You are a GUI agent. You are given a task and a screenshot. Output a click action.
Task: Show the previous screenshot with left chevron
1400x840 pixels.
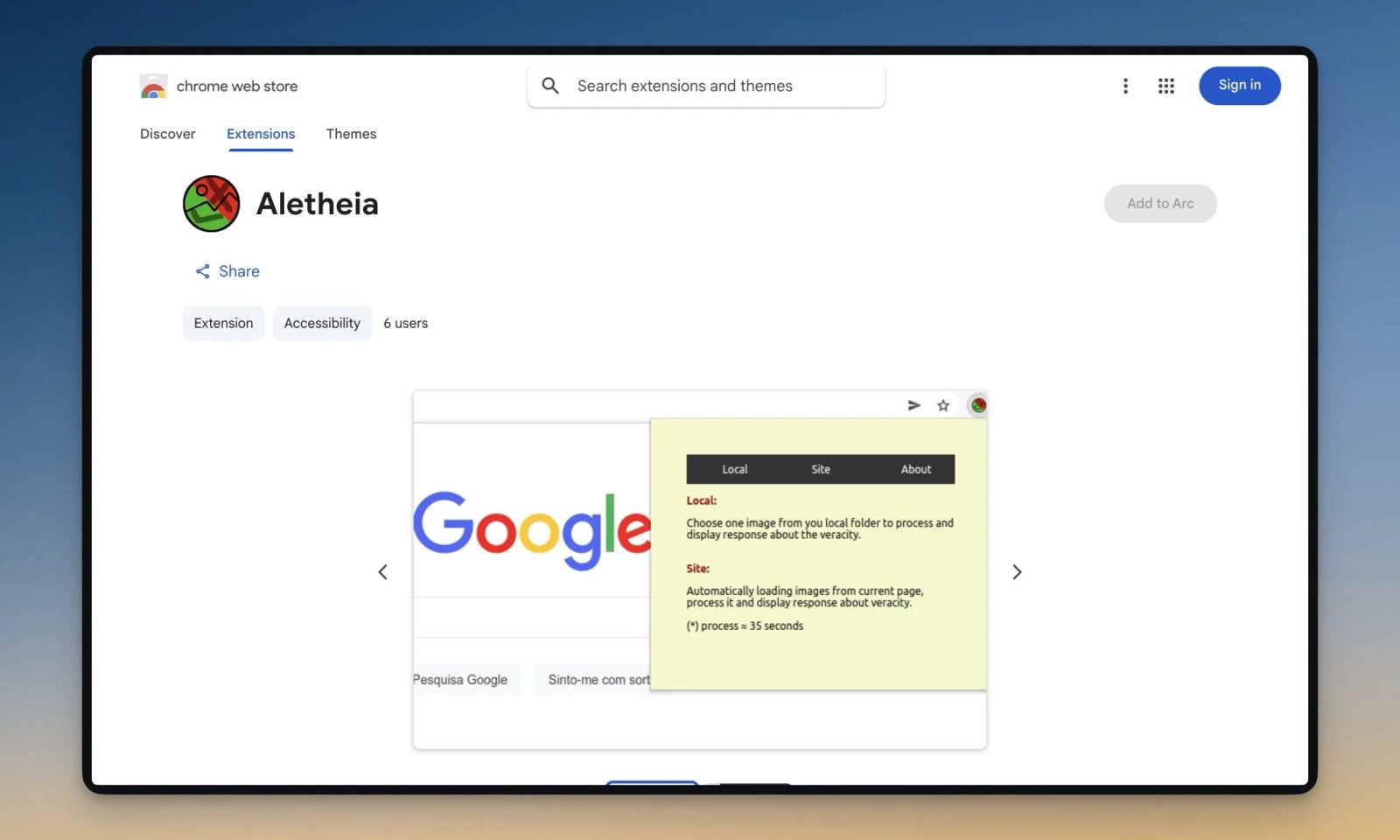point(382,572)
